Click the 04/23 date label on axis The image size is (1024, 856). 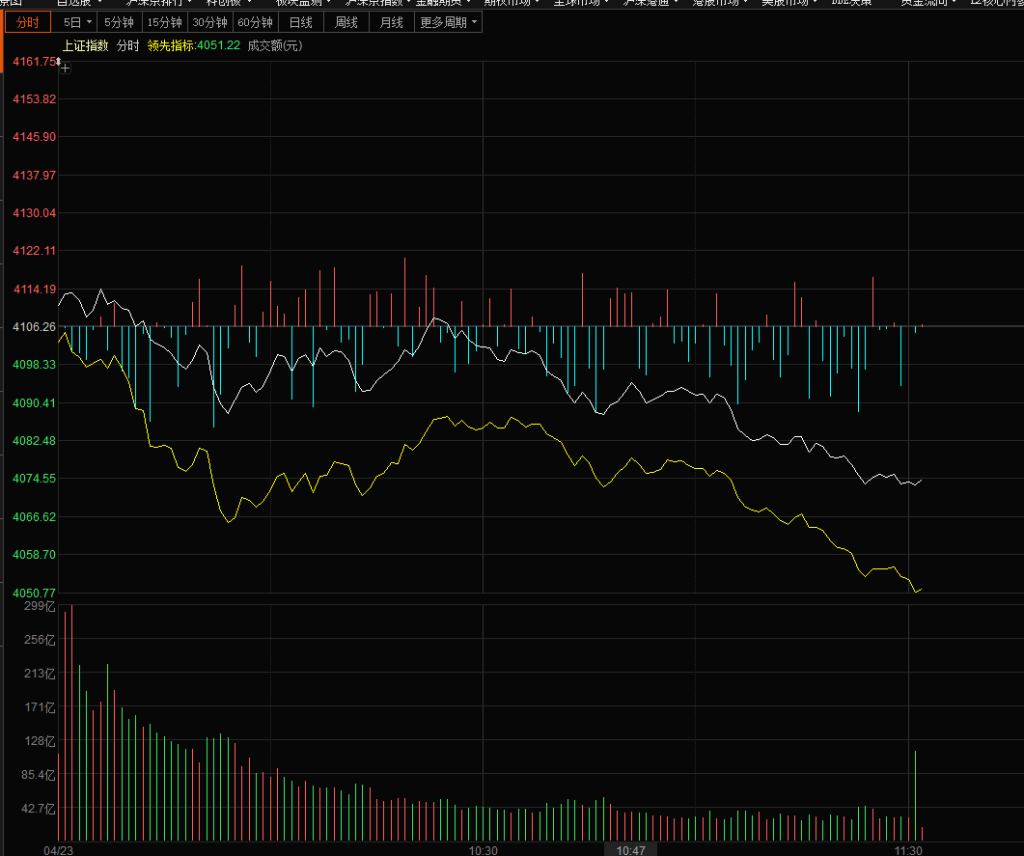tap(60, 849)
